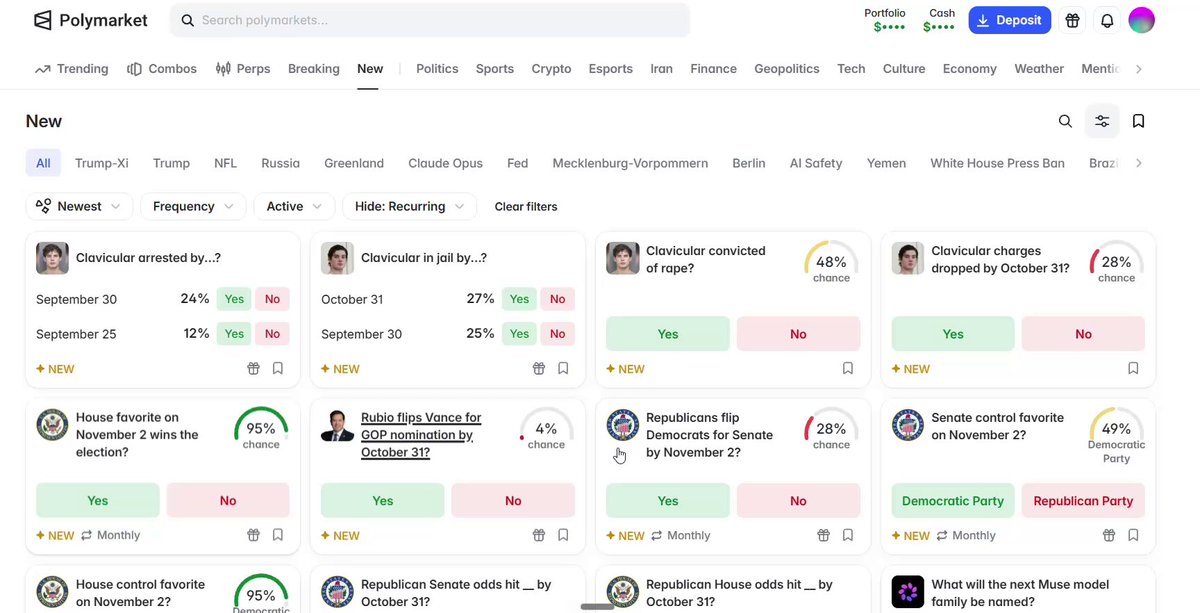
Task: Bookmark the Clavicular in jail market
Action: (563, 368)
